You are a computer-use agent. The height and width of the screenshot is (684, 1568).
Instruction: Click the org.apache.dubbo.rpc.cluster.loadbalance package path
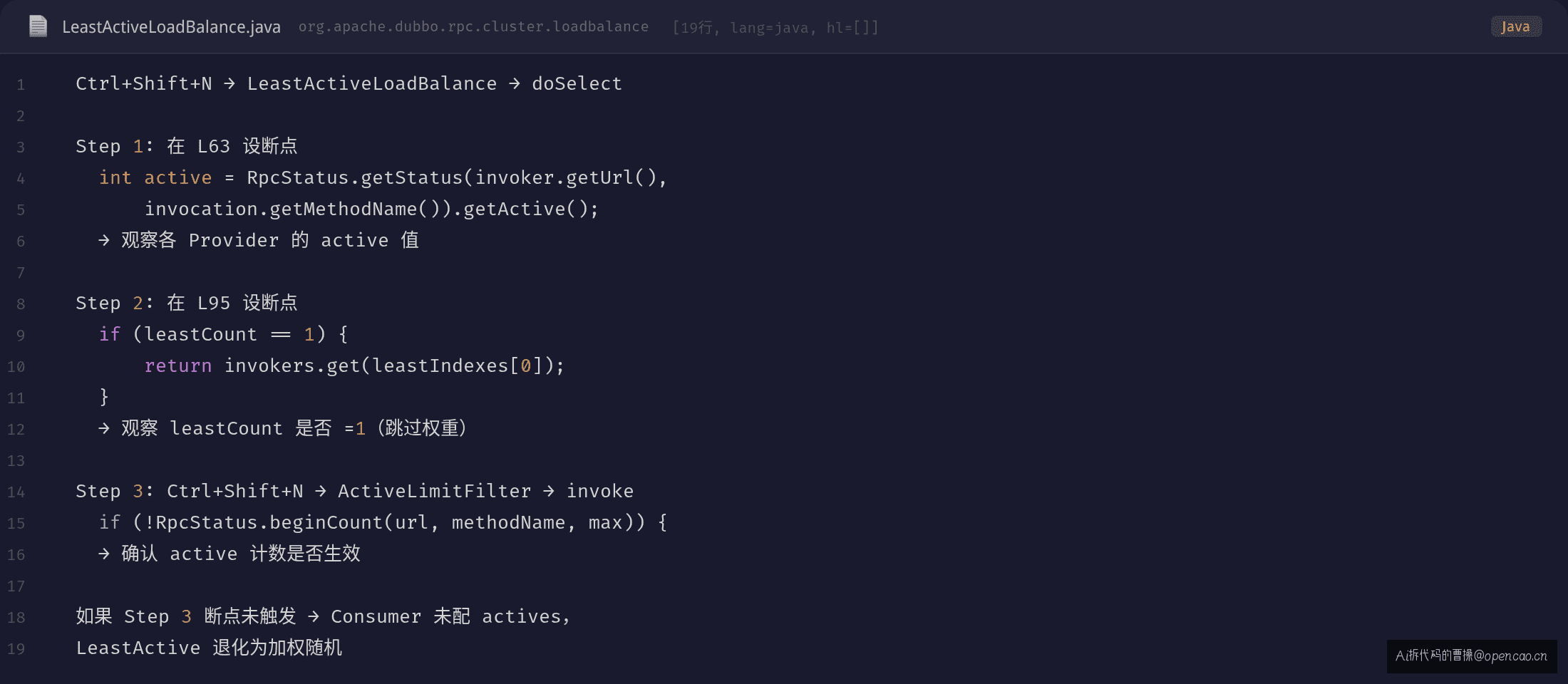(473, 27)
